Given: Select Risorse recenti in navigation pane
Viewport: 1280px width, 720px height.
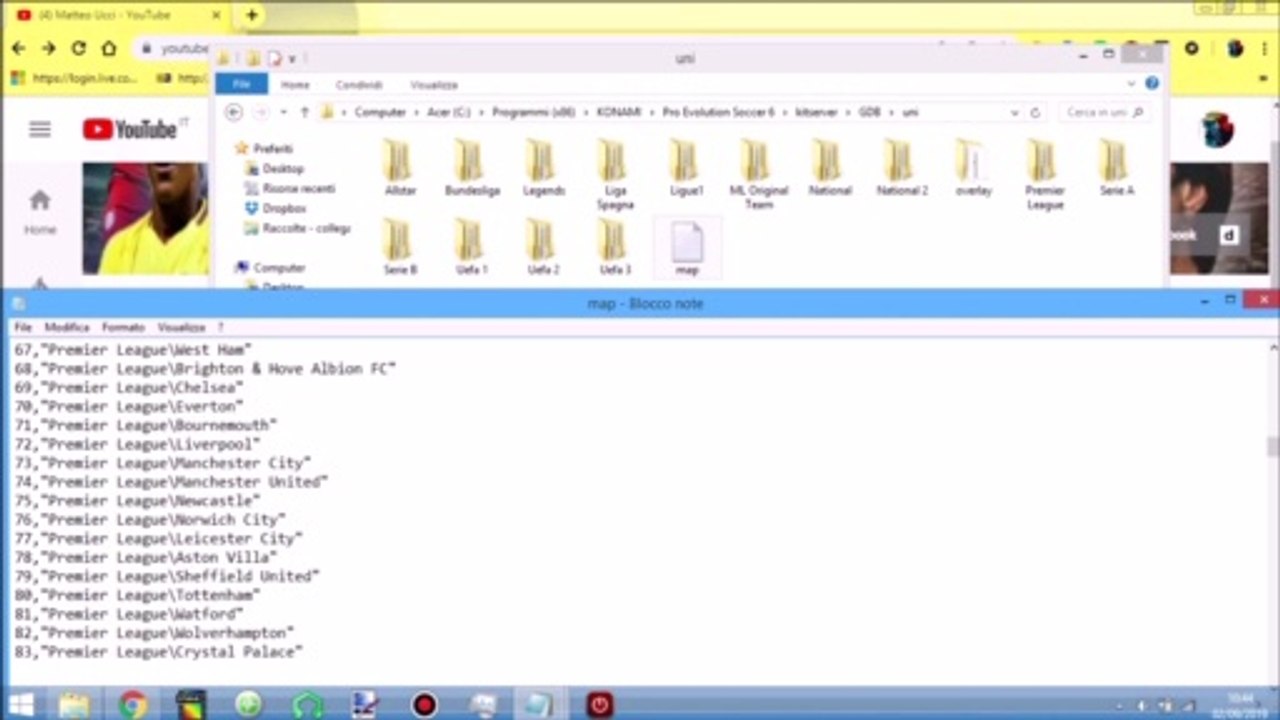Looking at the screenshot, I should 299,188.
